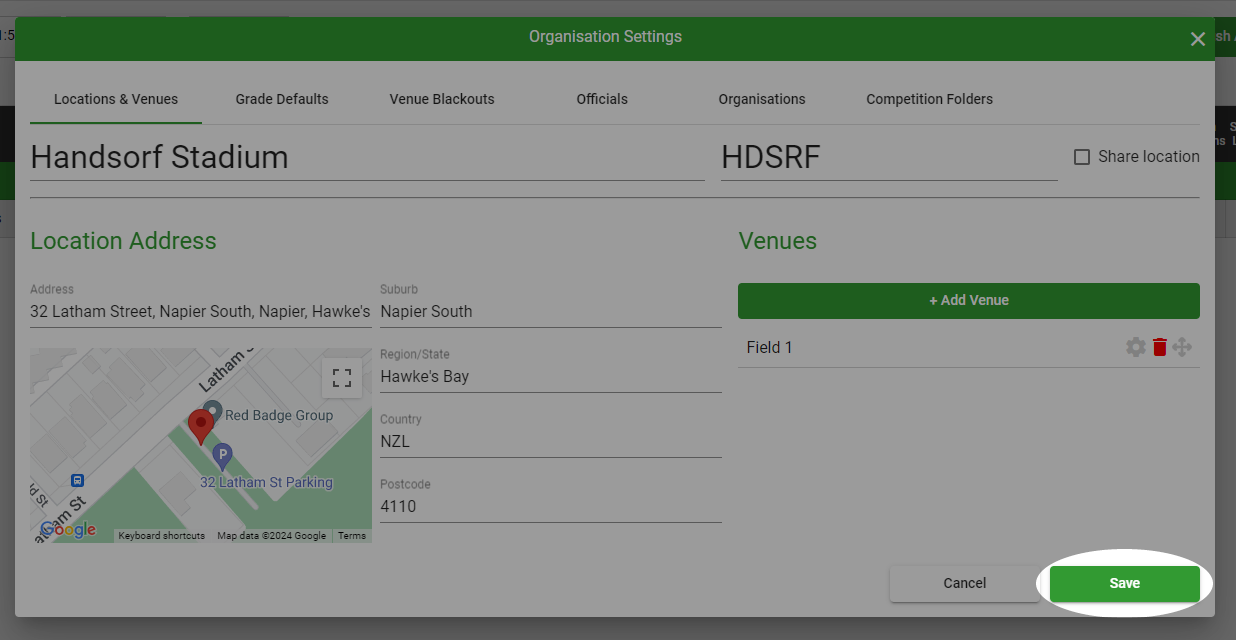Click the 32 Latham St Parking marker icon
This screenshot has height=640, width=1236.
point(223,458)
